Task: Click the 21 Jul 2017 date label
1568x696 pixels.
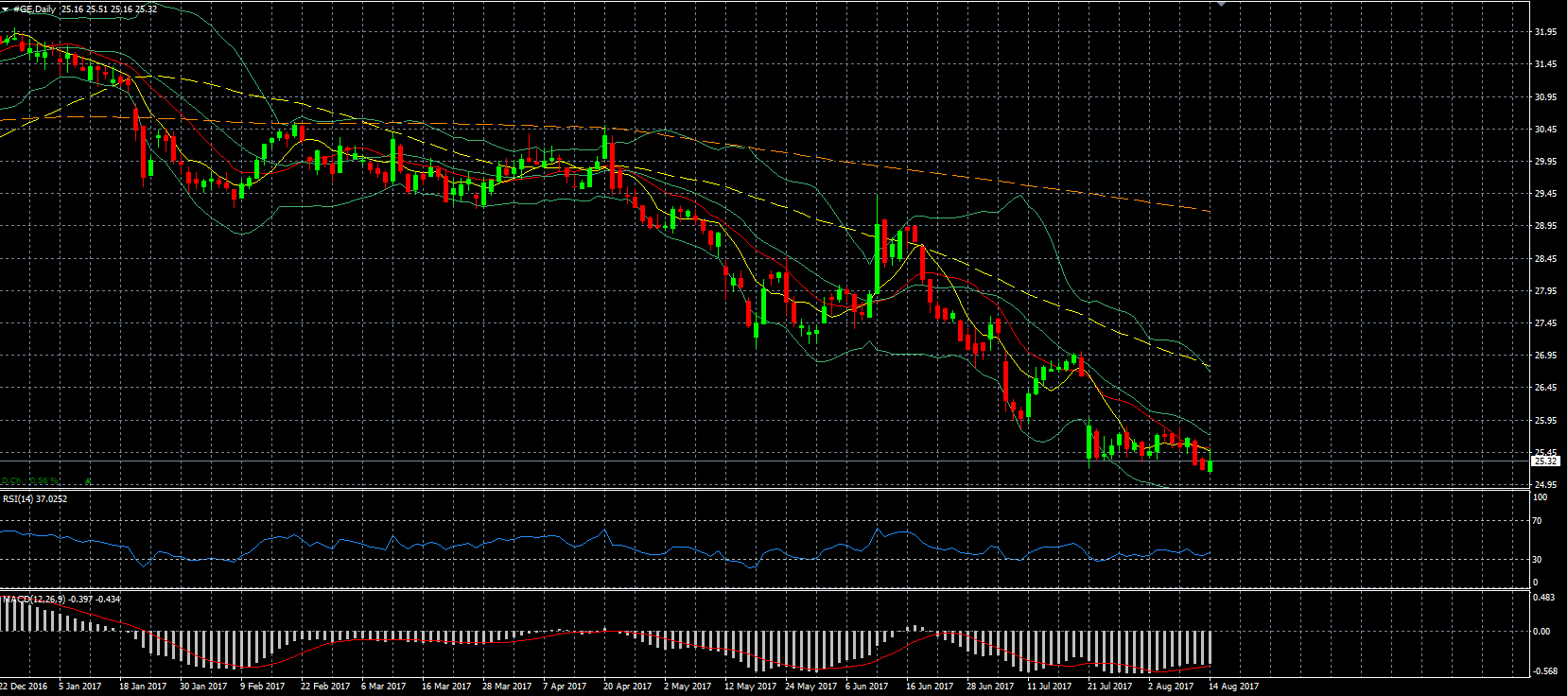Action: (x=1109, y=687)
